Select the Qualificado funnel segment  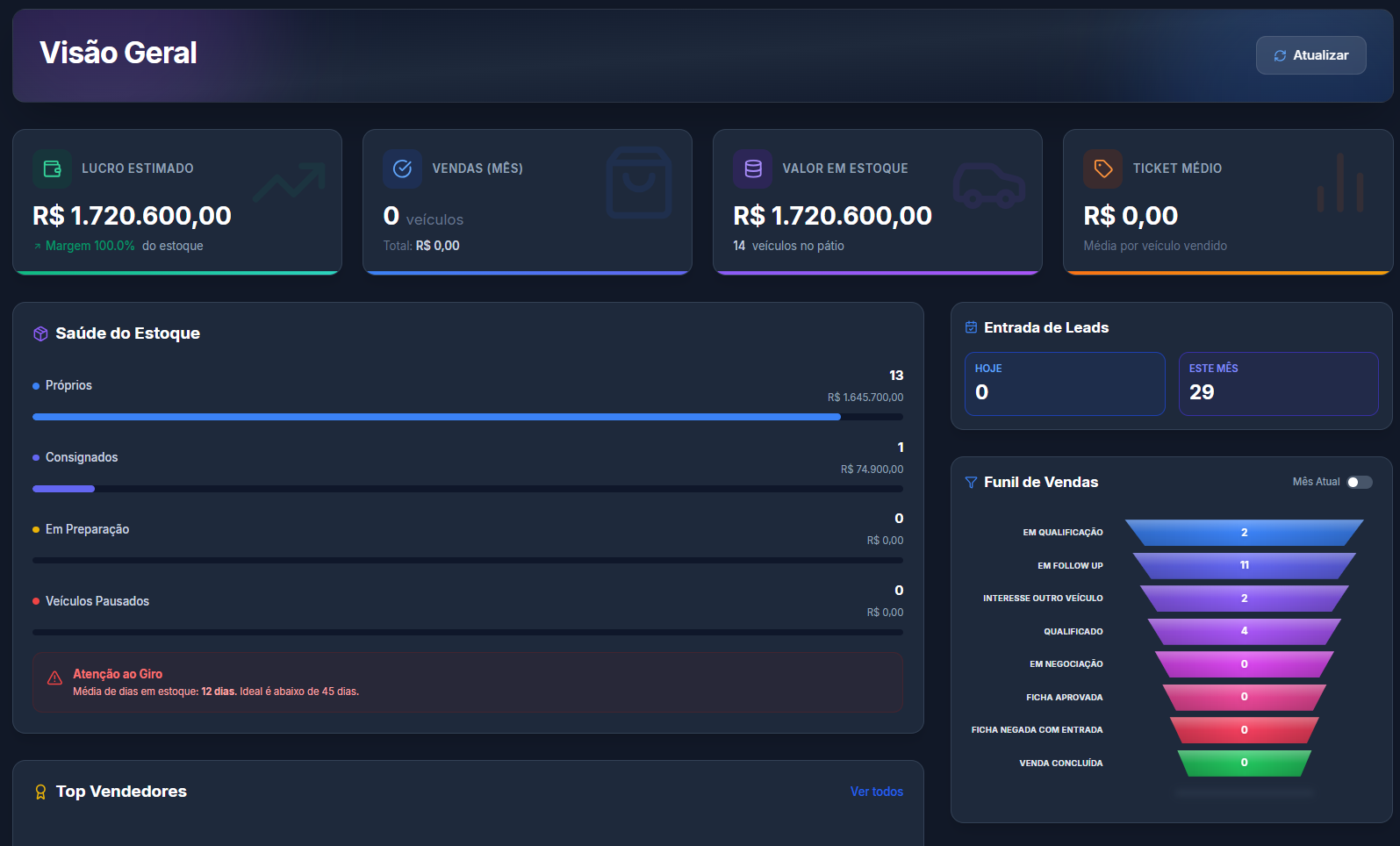[1244, 631]
